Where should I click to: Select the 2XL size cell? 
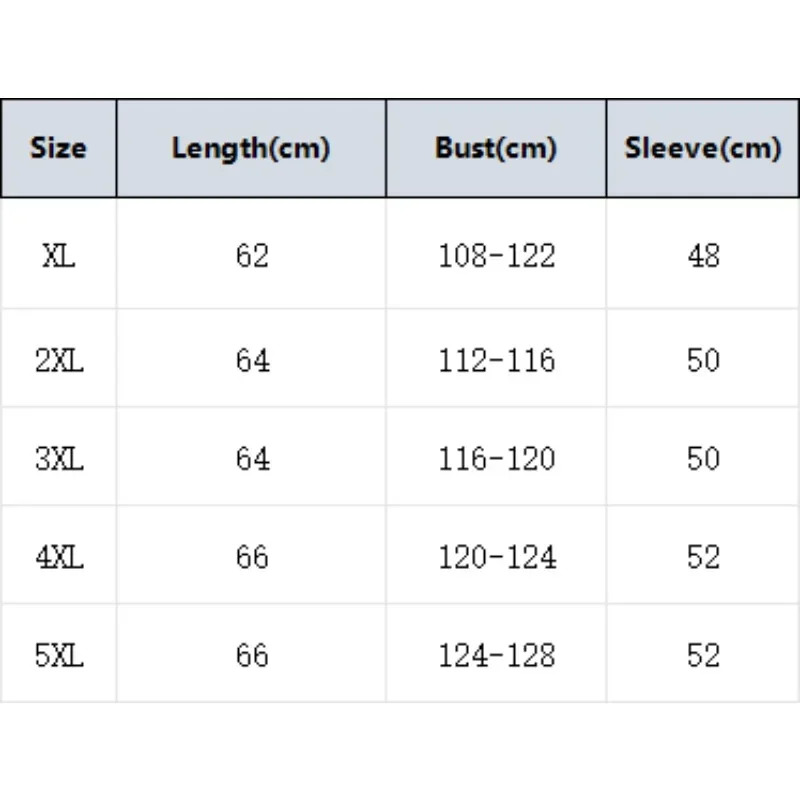coord(58,360)
